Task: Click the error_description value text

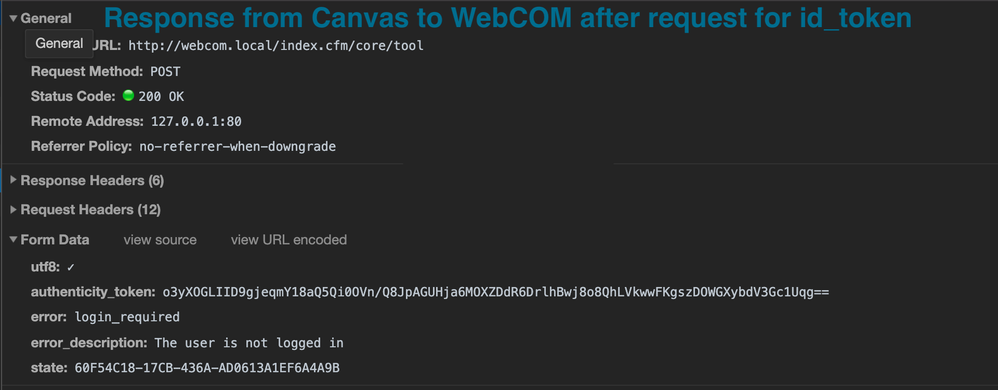Action: [x=249, y=343]
